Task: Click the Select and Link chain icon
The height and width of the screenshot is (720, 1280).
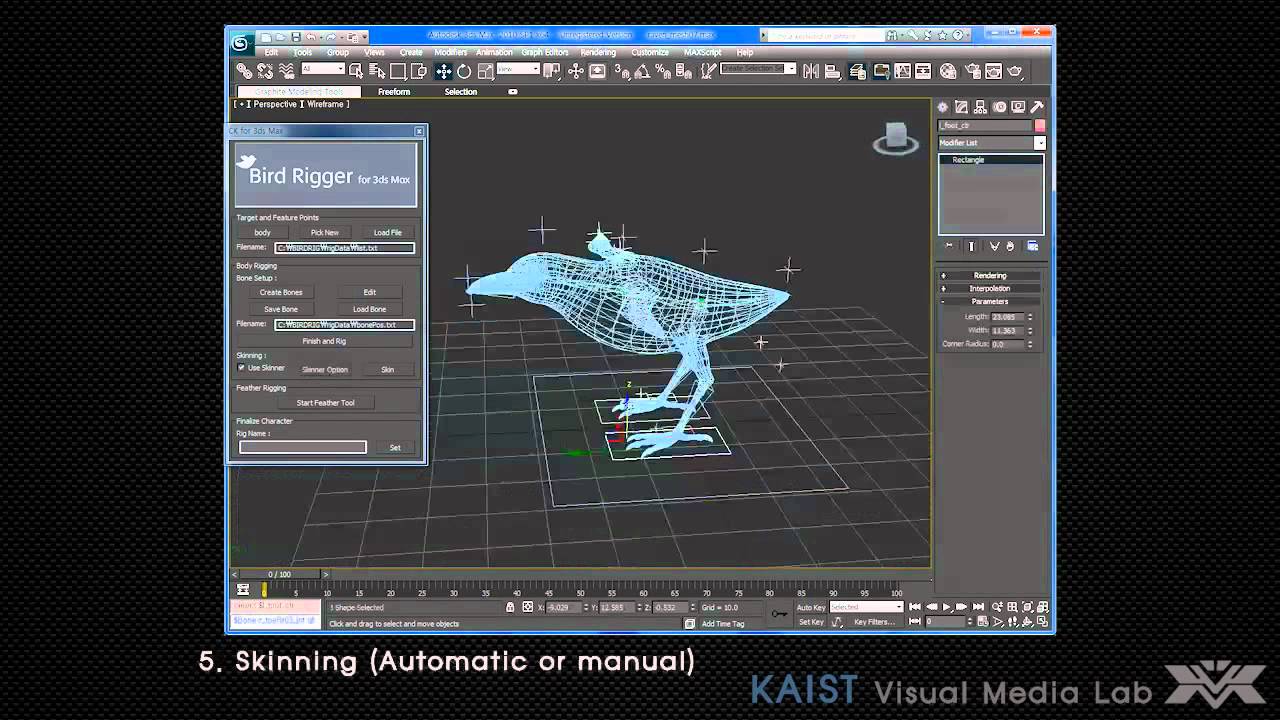Action: 244,71
